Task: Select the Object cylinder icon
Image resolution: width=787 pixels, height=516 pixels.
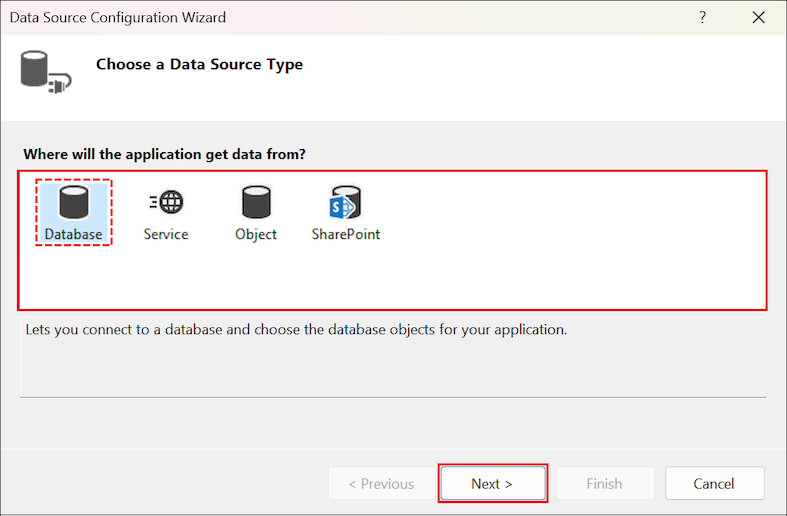Action: coord(256,203)
